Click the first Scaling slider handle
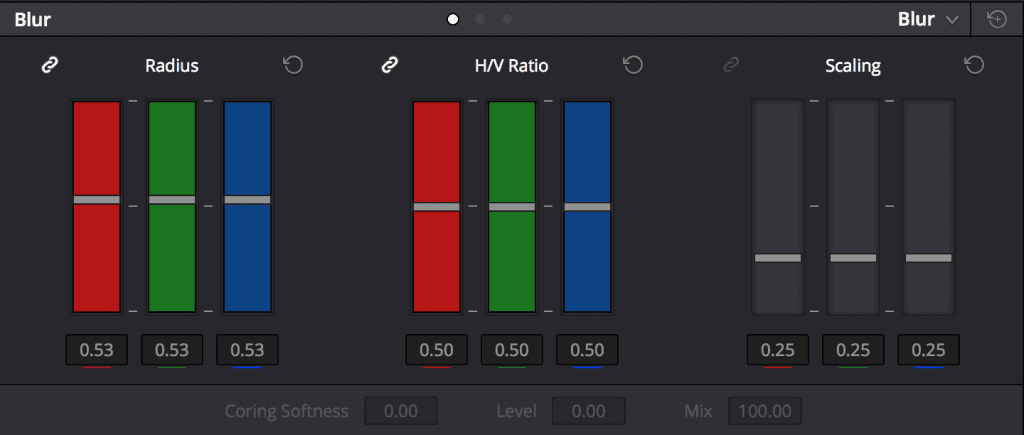The image size is (1024, 435). [778, 258]
